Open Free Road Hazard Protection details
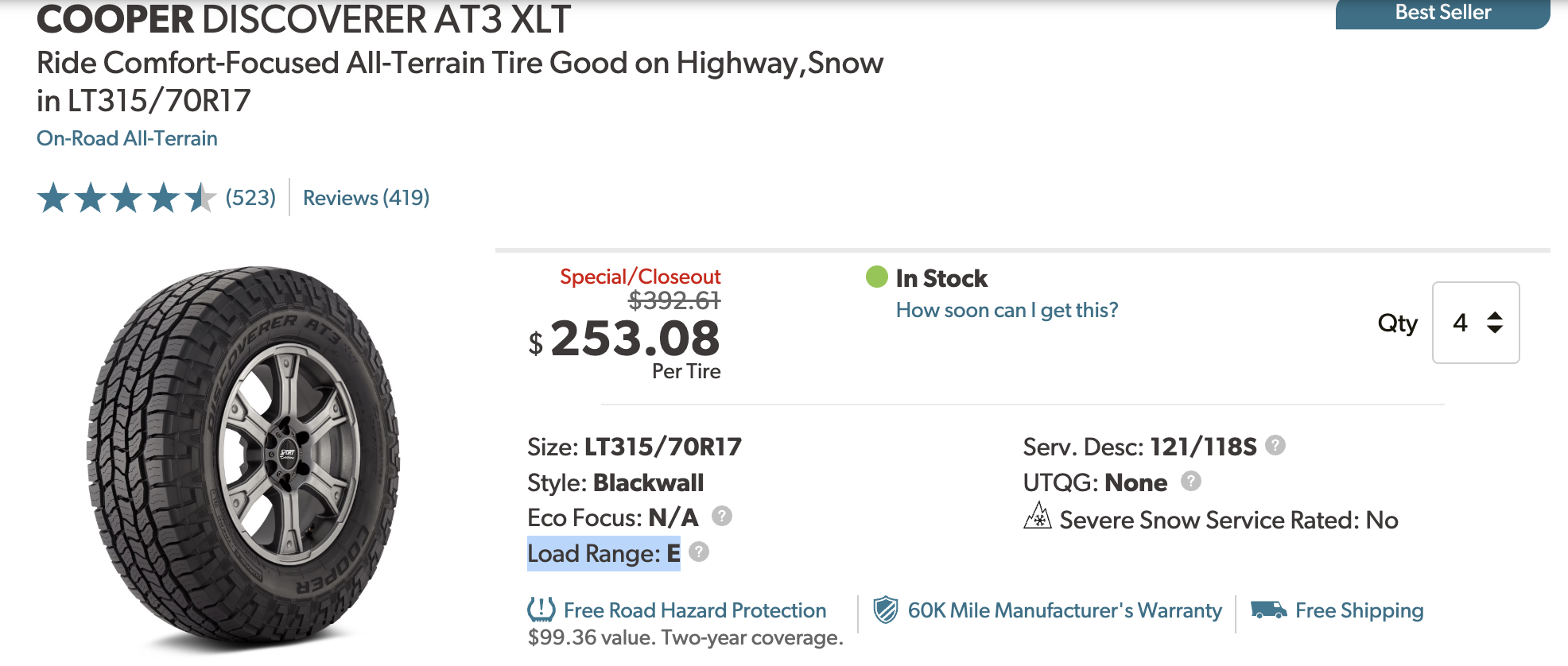This screenshot has width=1568, height=666. click(x=695, y=610)
